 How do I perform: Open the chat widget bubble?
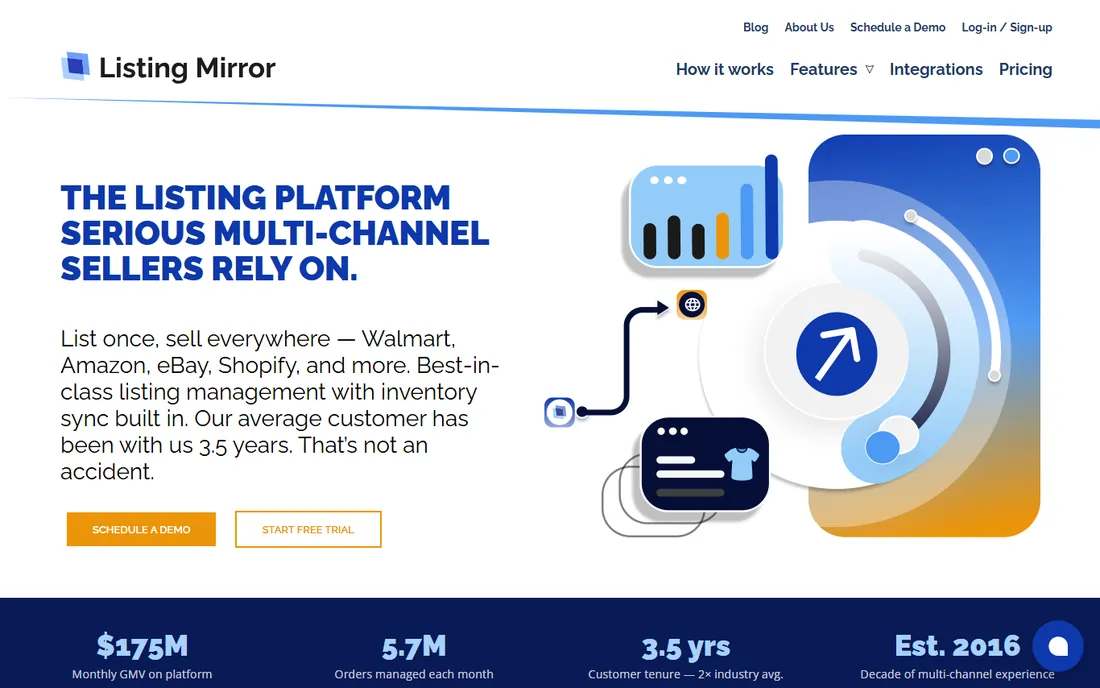[1057, 646]
